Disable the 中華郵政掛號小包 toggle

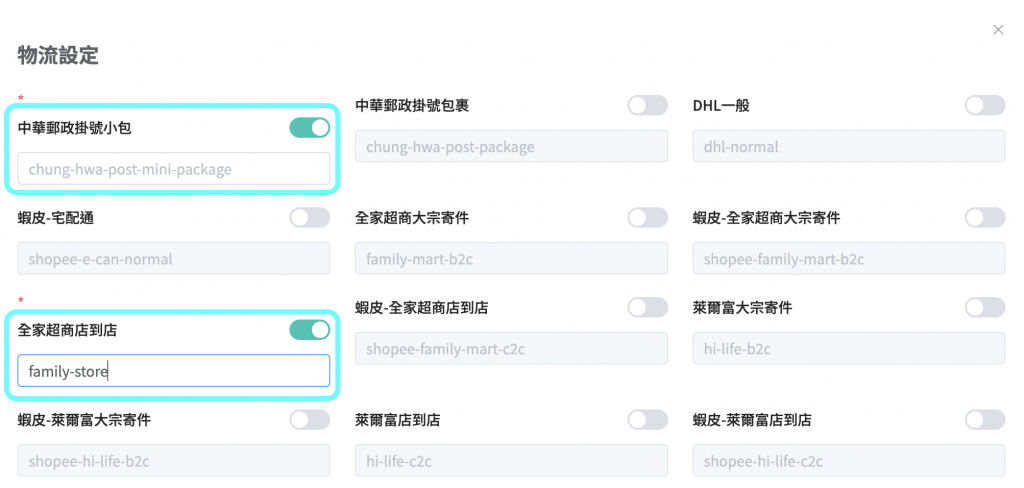point(310,128)
